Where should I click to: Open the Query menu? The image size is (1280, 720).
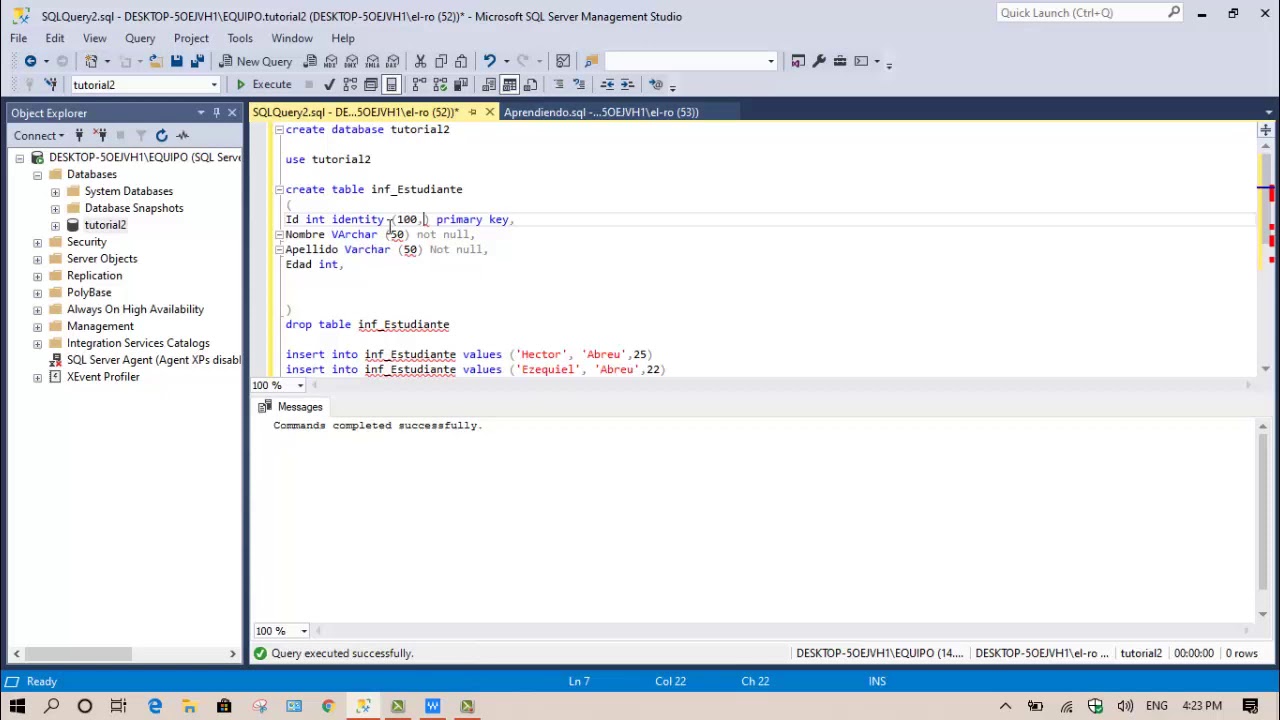[140, 38]
